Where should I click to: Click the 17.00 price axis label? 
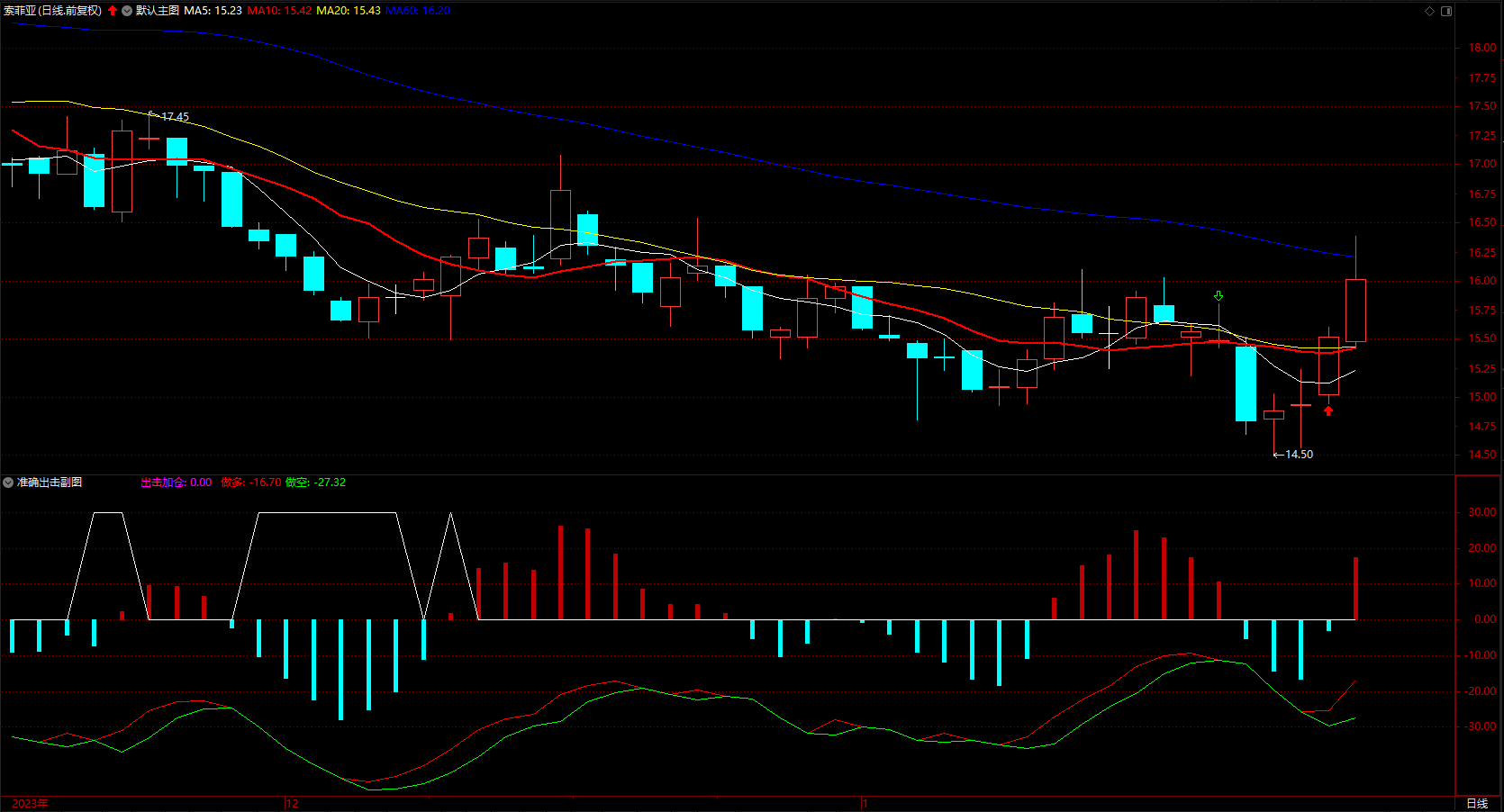coord(1482,164)
